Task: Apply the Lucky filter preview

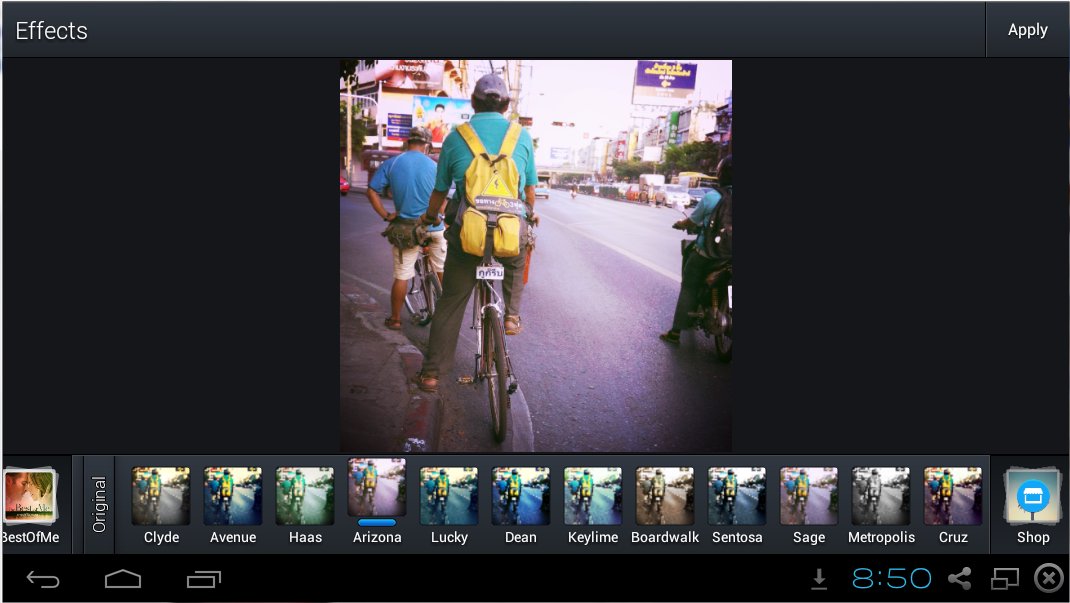Action: (x=449, y=505)
